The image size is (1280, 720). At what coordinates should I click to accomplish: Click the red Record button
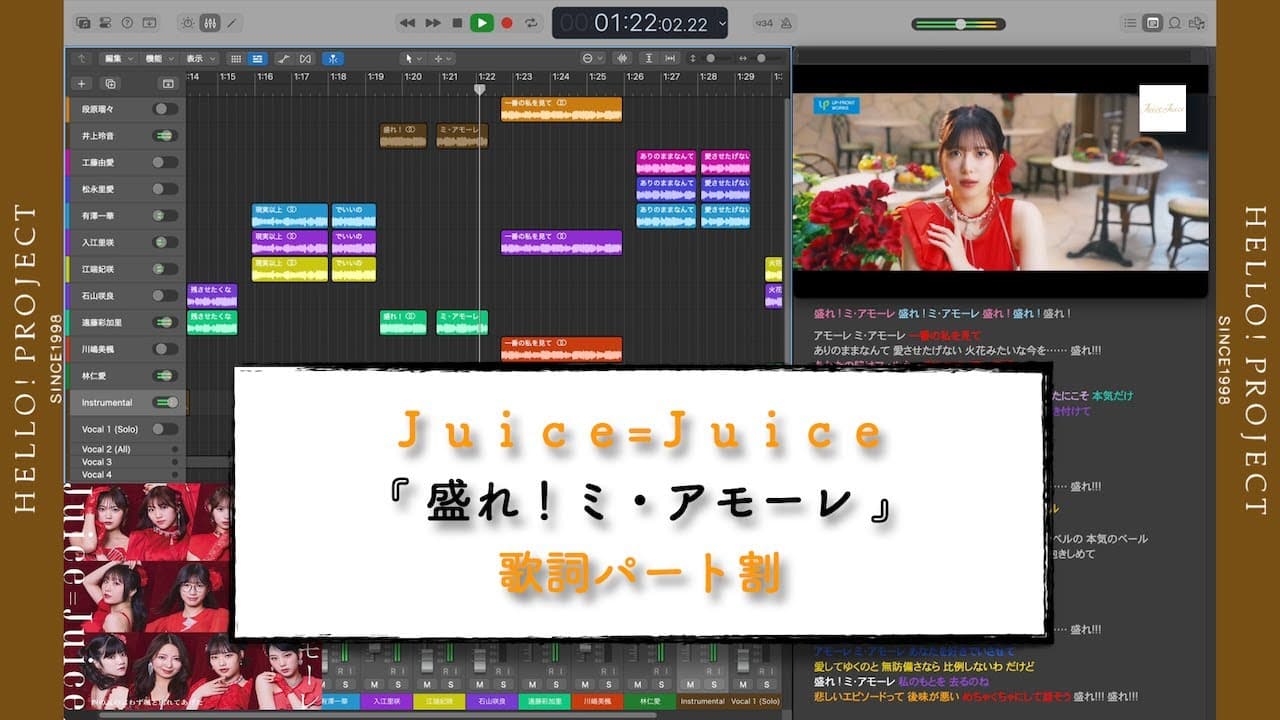click(507, 22)
